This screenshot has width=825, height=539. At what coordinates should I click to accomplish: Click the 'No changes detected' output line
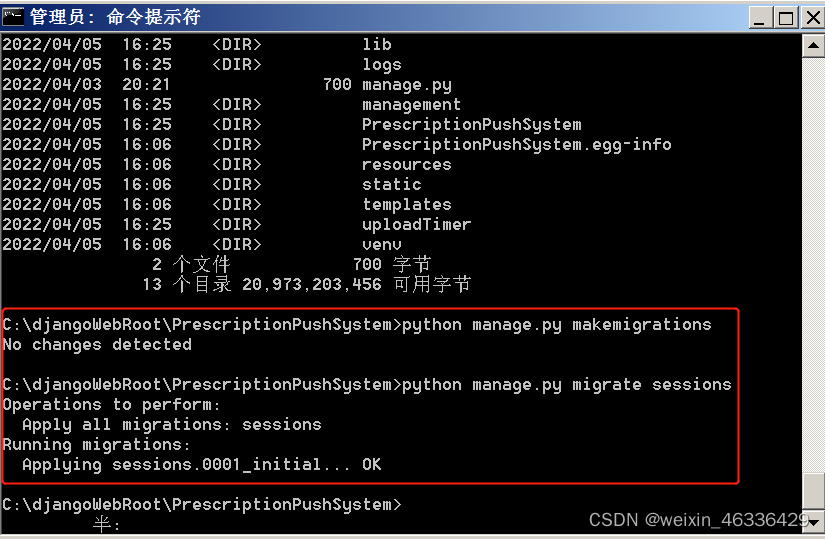97,345
